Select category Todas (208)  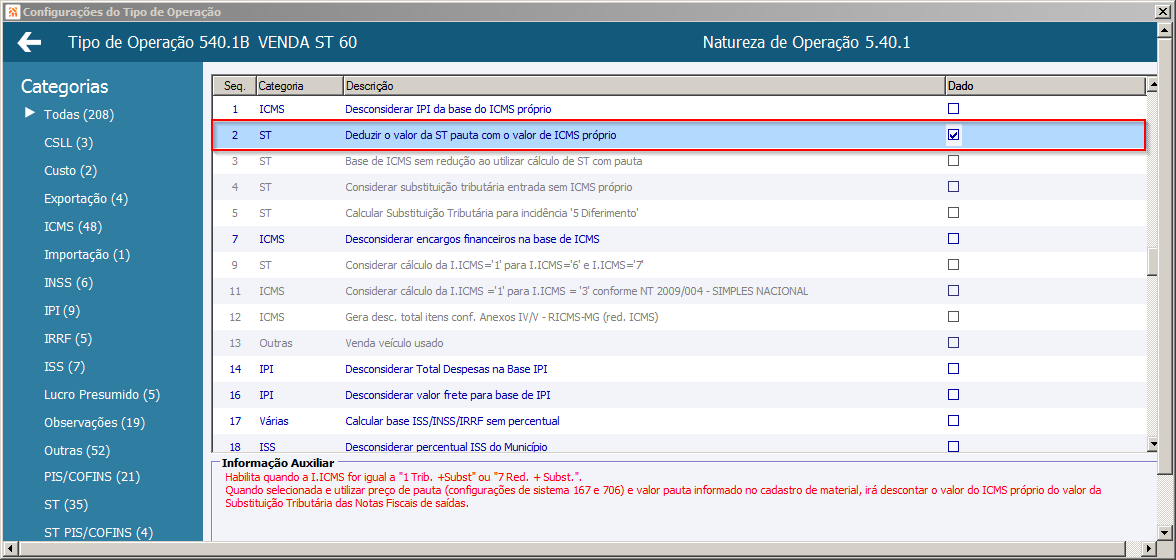pos(79,115)
